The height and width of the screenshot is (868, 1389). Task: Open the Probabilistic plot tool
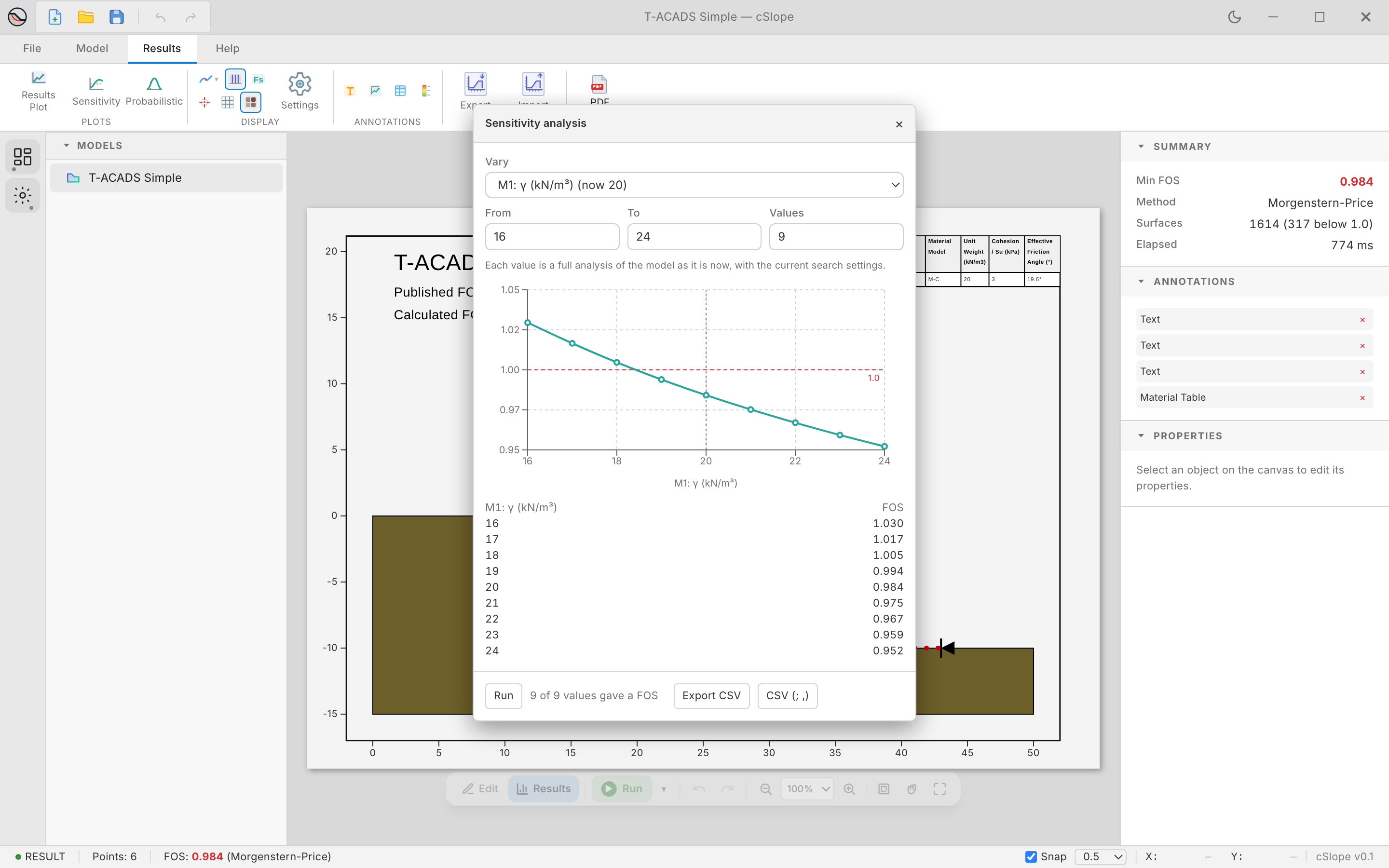[x=154, y=91]
